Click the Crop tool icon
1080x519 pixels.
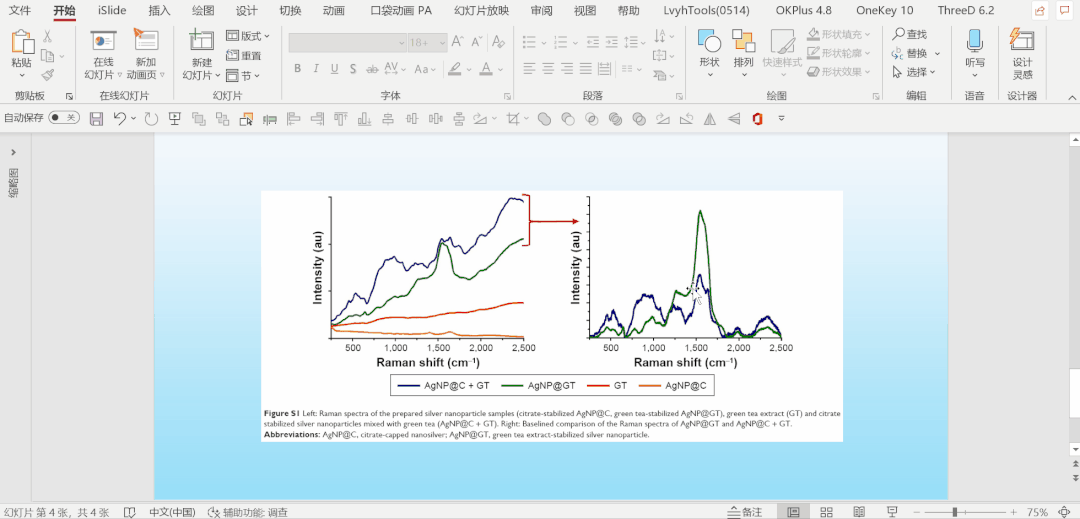pyautogui.click(x=512, y=119)
